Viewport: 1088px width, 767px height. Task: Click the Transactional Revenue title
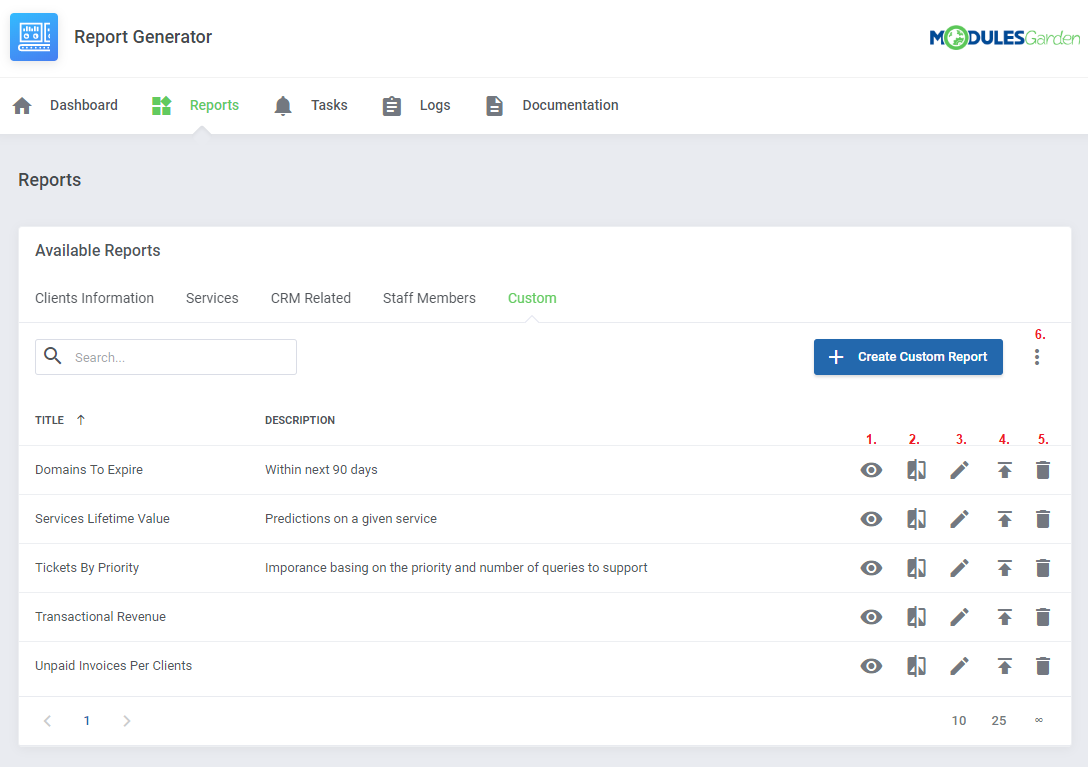coord(101,616)
